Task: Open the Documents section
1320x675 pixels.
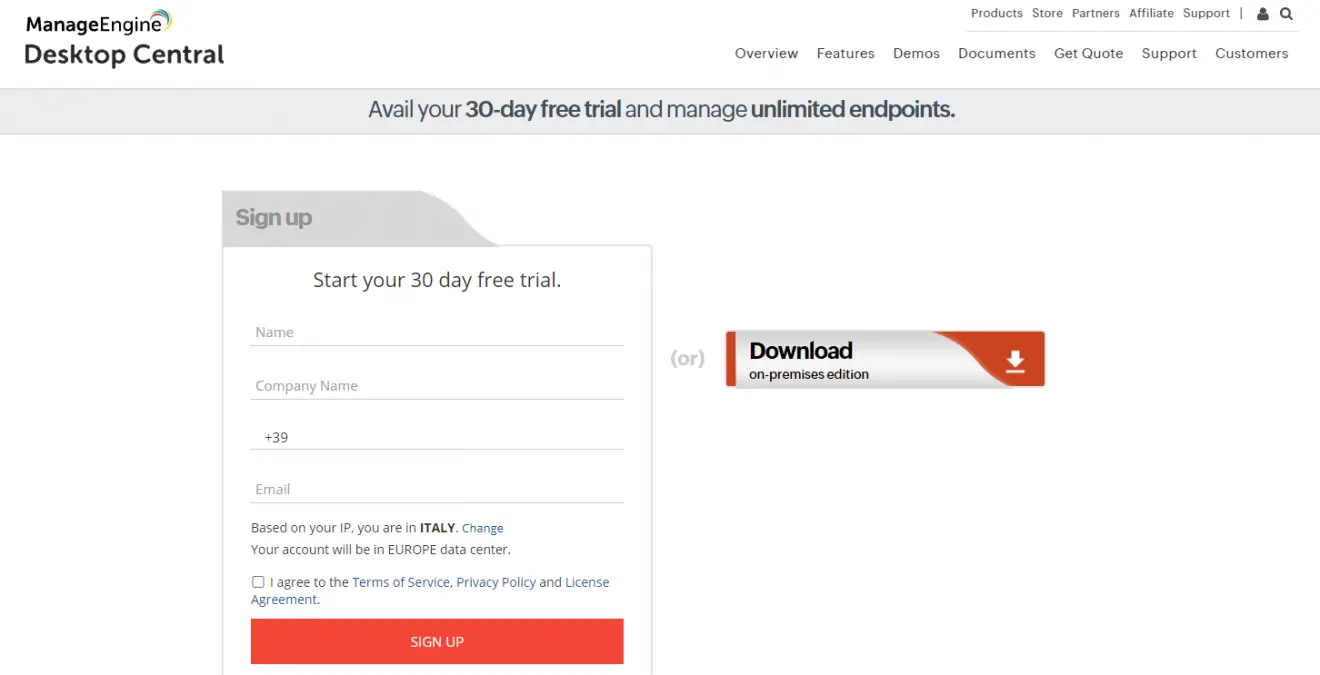Action: 996,53
